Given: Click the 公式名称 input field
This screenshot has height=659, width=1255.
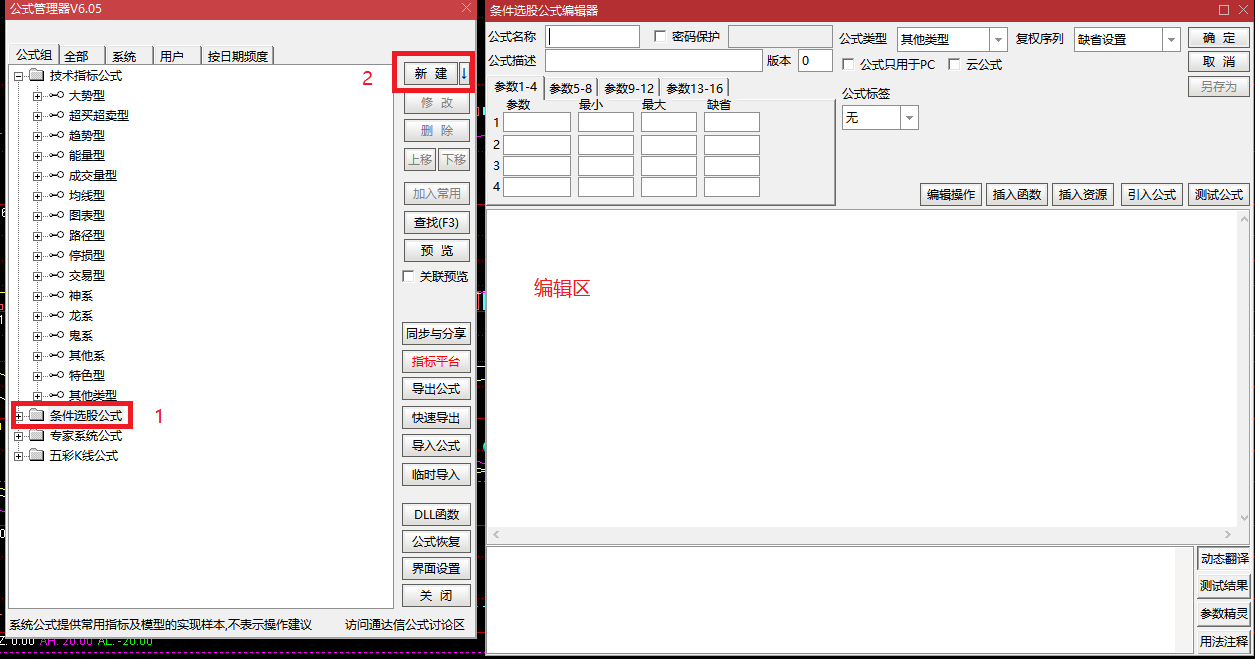Looking at the screenshot, I should point(593,37).
